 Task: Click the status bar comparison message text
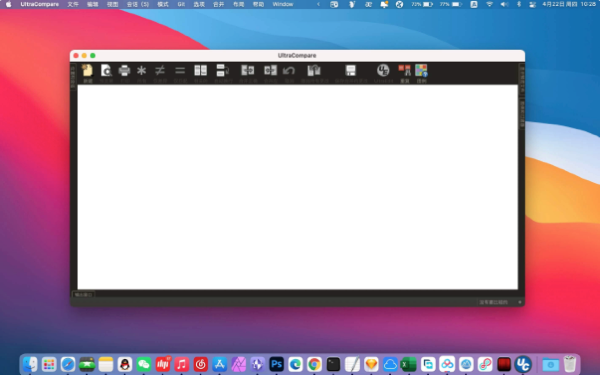[x=494, y=302]
